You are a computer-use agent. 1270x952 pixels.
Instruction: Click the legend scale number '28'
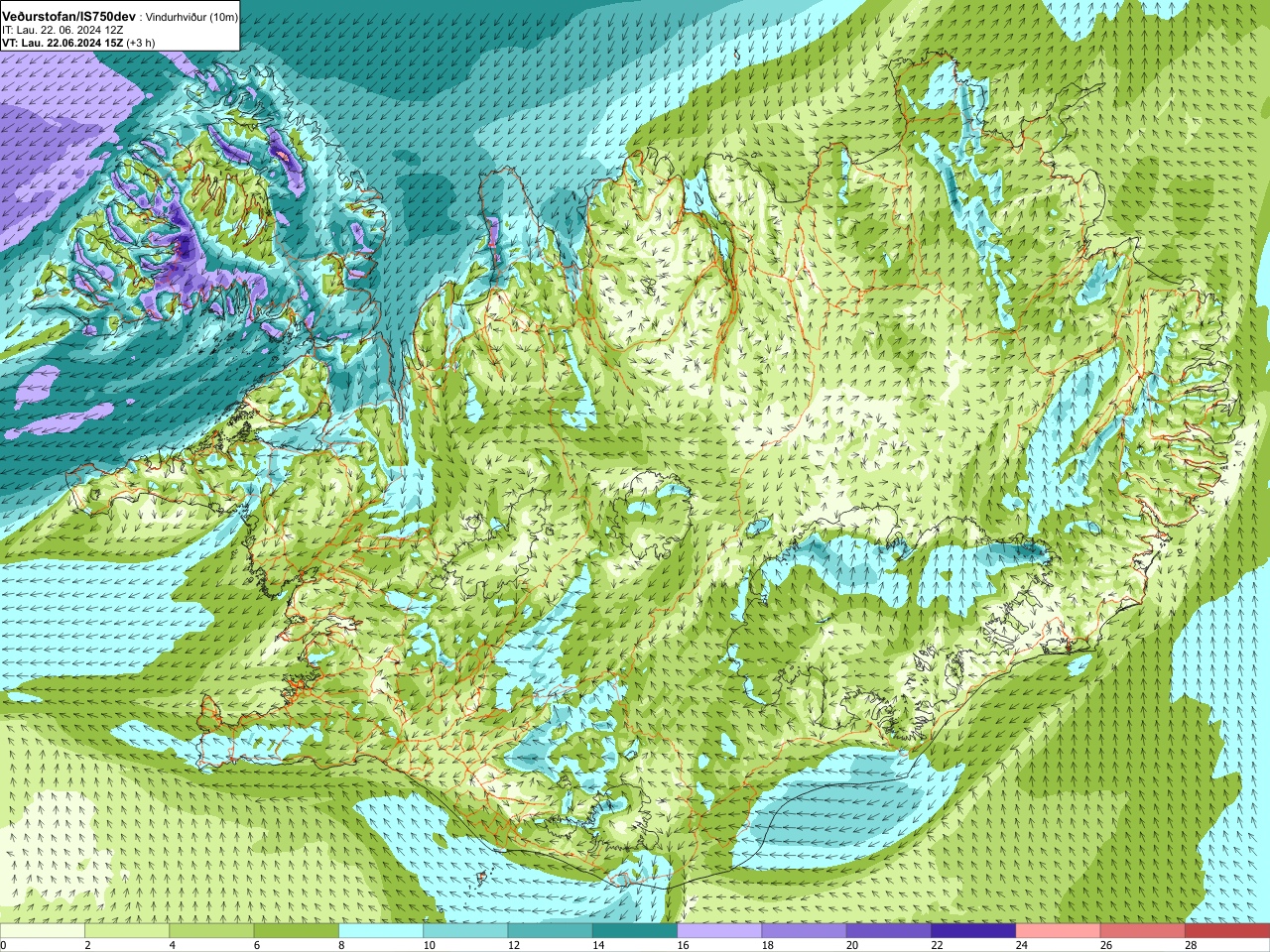(1191, 945)
